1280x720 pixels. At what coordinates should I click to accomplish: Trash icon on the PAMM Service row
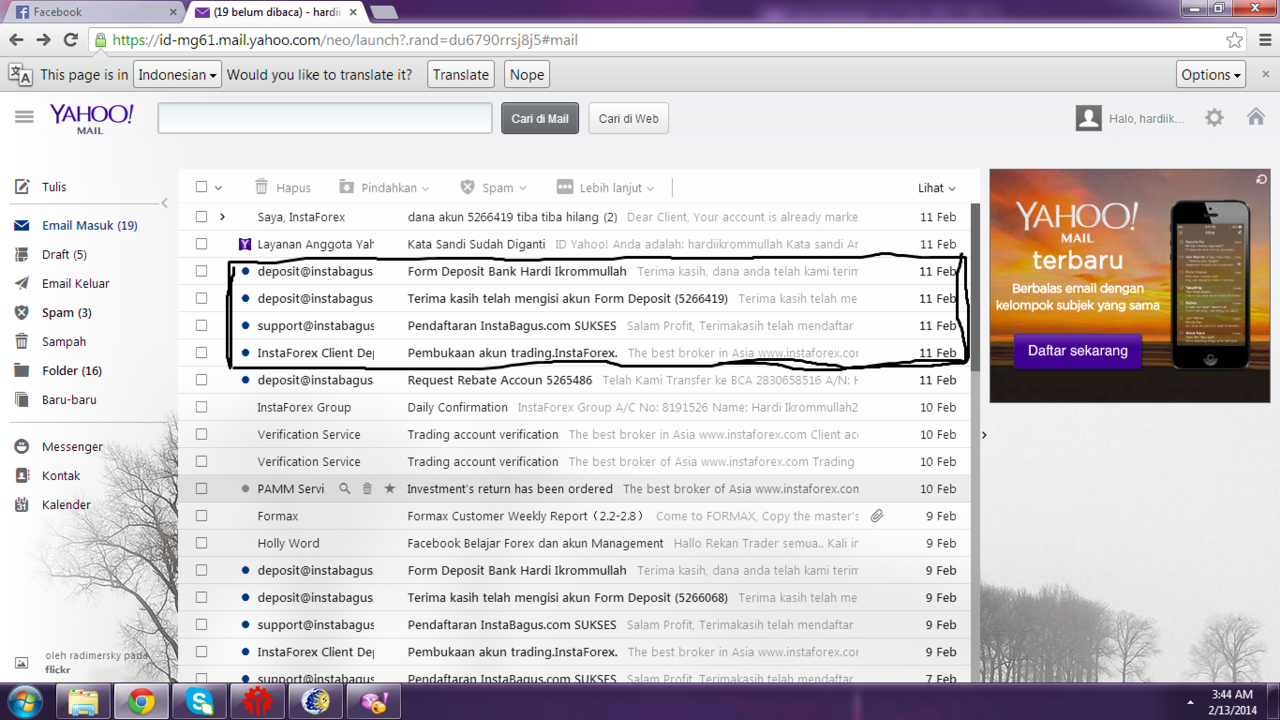click(x=367, y=489)
